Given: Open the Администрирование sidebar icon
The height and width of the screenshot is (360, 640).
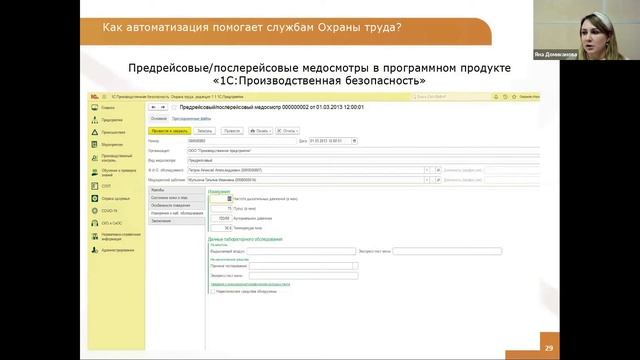Looking at the screenshot, I should coord(95,250).
